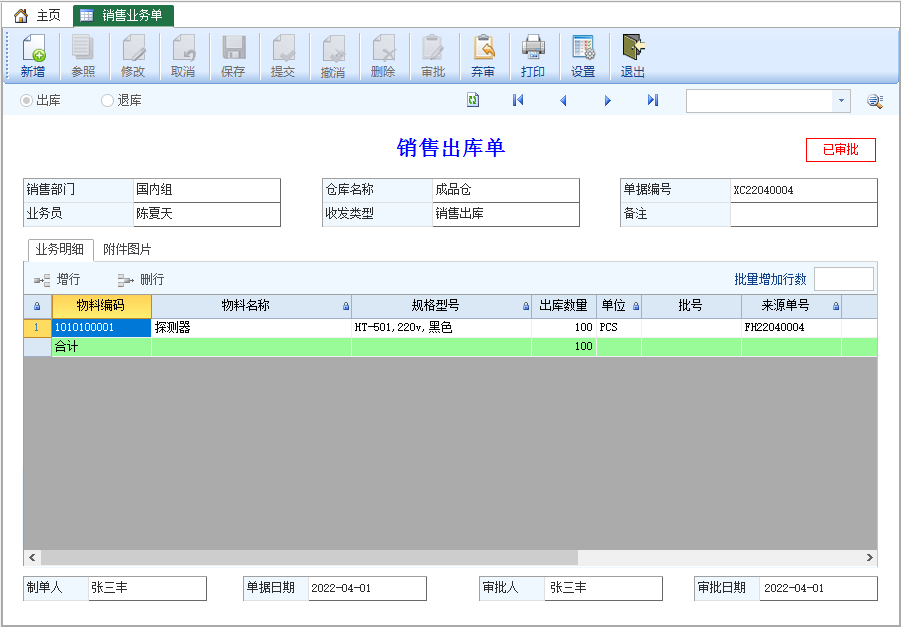Click the 销售部门 field showing 国内组
Screen dimensions: 901x627
pos(206,190)
